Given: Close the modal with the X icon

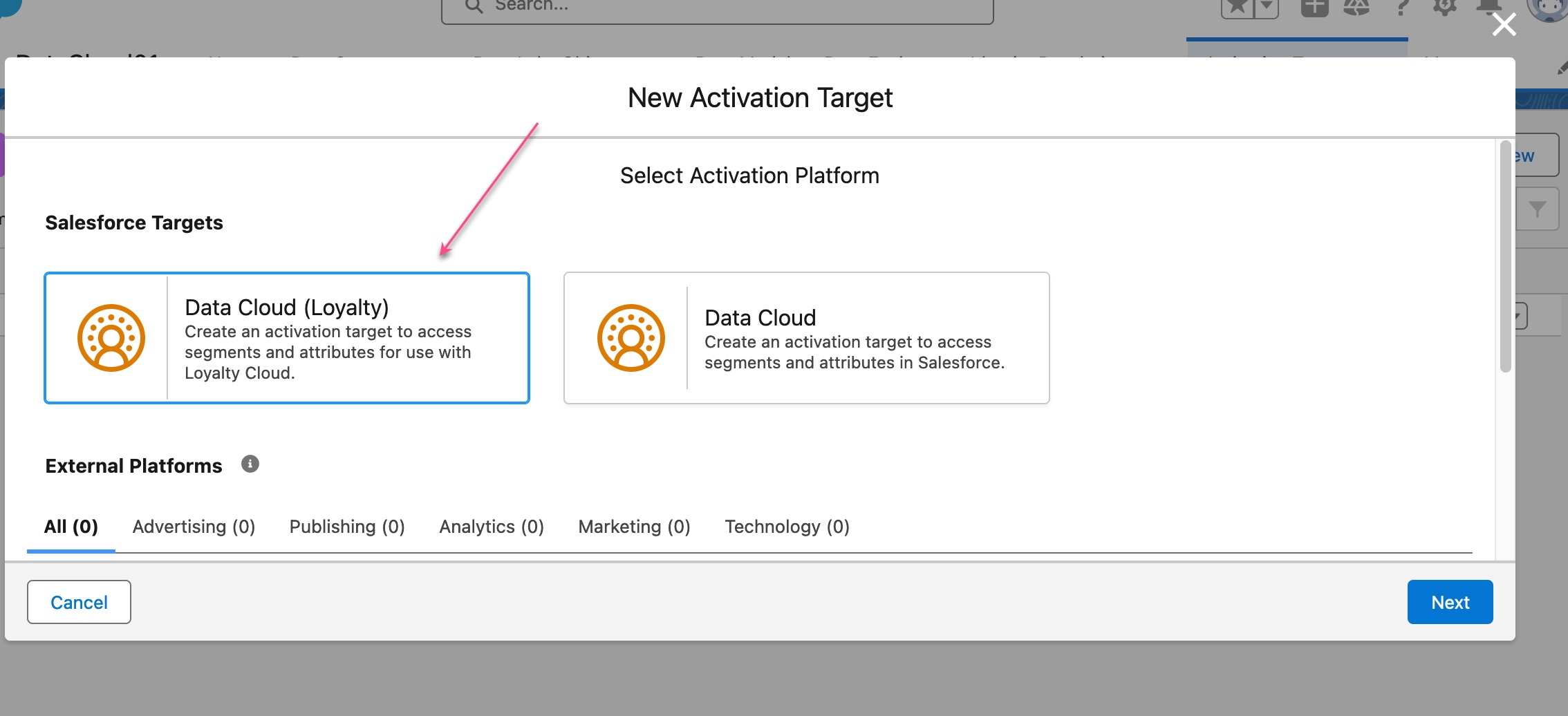Looking at the screenshot, I should tap(1504, 25).
